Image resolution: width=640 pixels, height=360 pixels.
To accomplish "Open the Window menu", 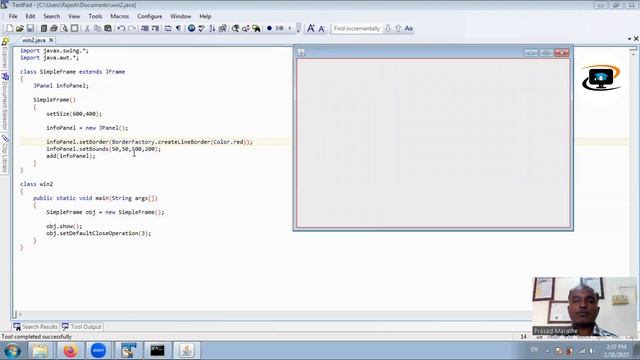I will 180,16.
